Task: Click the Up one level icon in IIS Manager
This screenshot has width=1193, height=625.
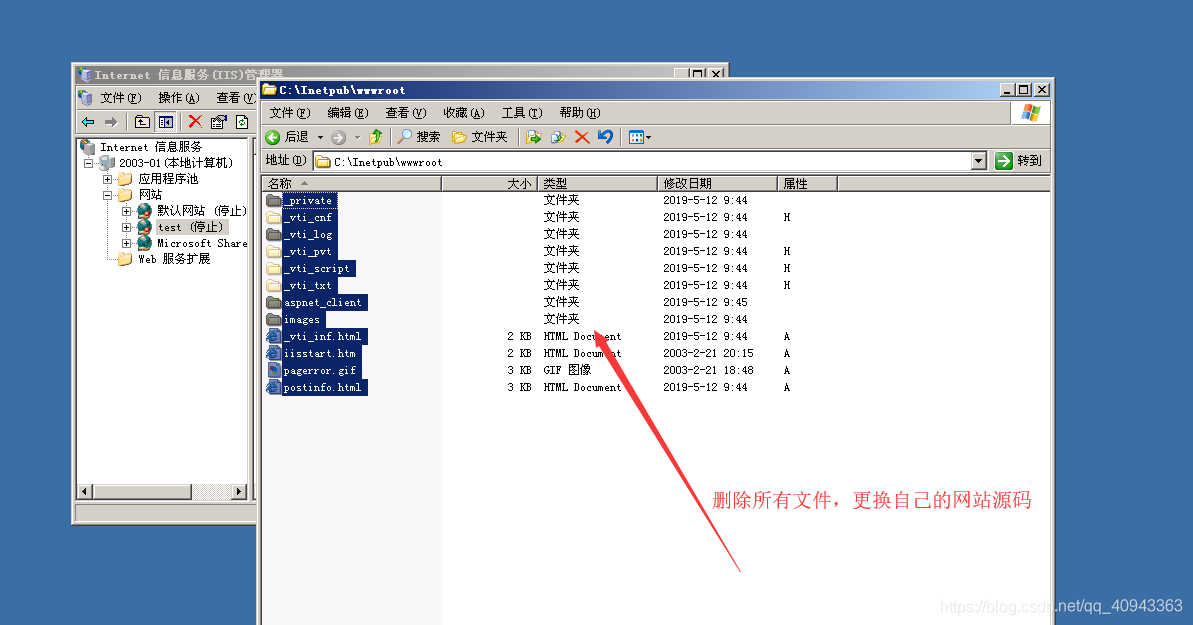Action: (142, 122)
